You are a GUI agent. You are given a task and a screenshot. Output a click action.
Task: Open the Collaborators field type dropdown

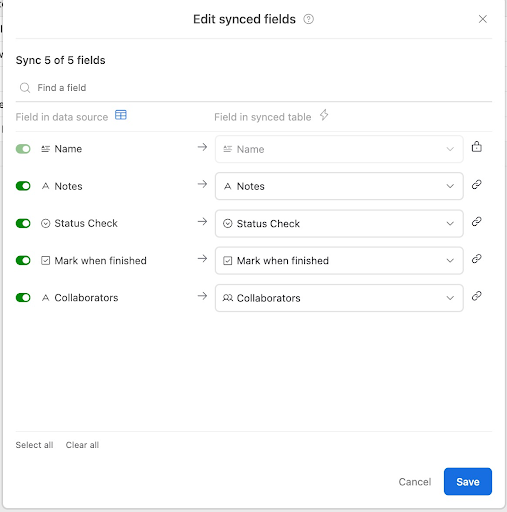339,298
